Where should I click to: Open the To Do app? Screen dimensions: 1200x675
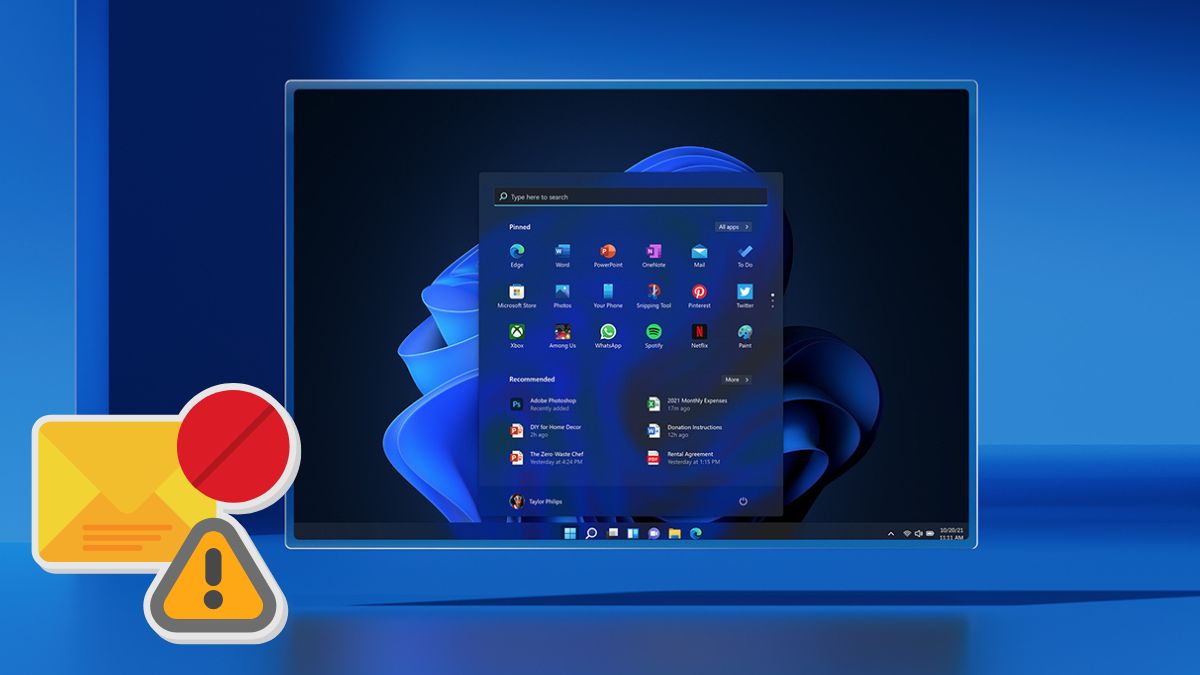(745, 255)
